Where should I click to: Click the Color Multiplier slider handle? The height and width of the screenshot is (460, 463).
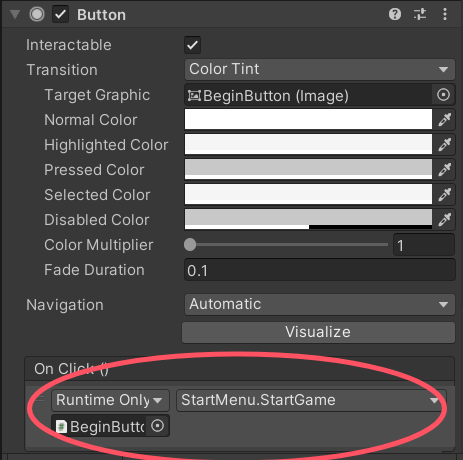[x=190, y=245]
